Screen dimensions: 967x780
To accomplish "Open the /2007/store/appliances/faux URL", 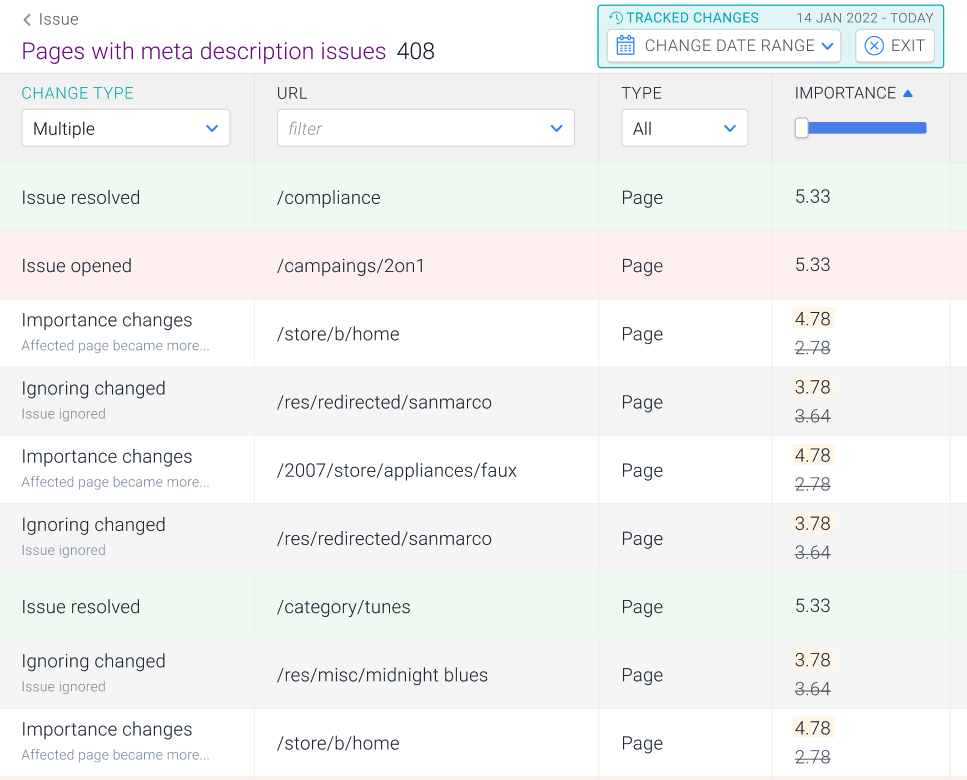I will 397,470.
